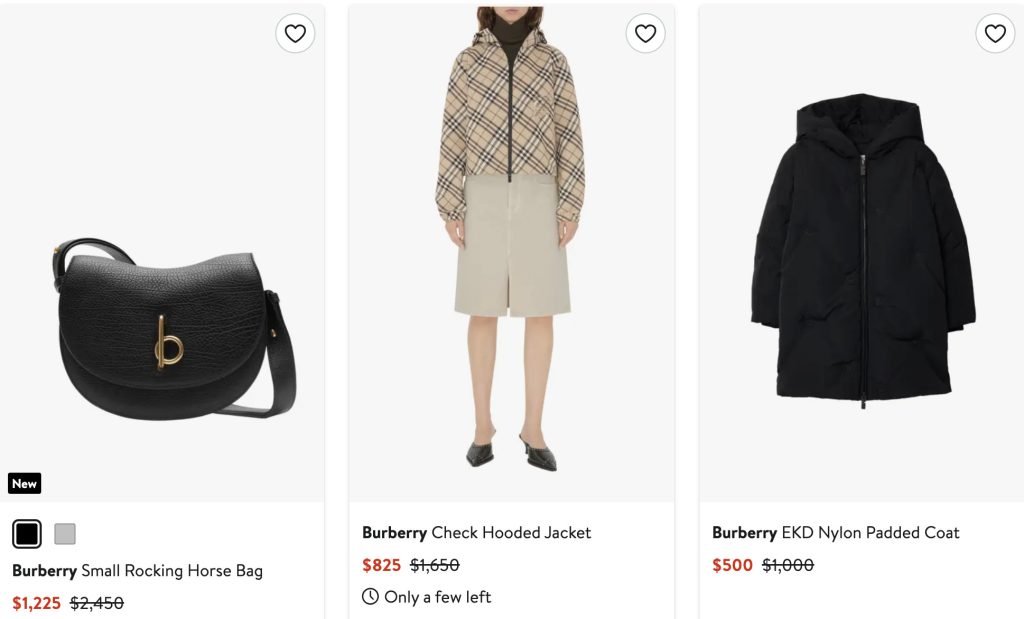
Task: Click the $825 jacket sale price
Action: pyautogui.click(x=381, y=565)
